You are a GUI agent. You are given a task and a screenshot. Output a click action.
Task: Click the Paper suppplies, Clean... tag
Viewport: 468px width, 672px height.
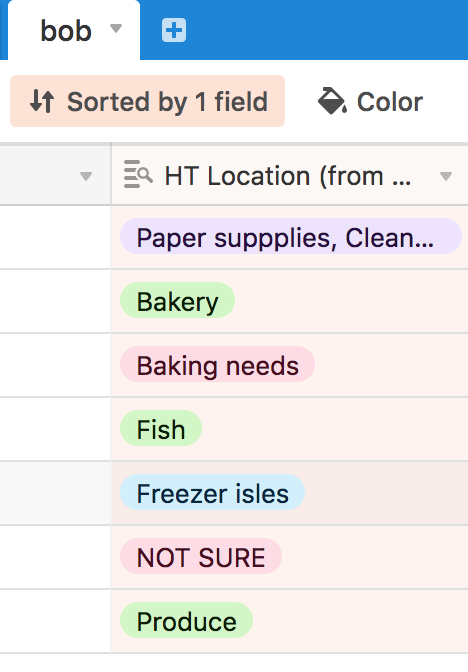291,237
